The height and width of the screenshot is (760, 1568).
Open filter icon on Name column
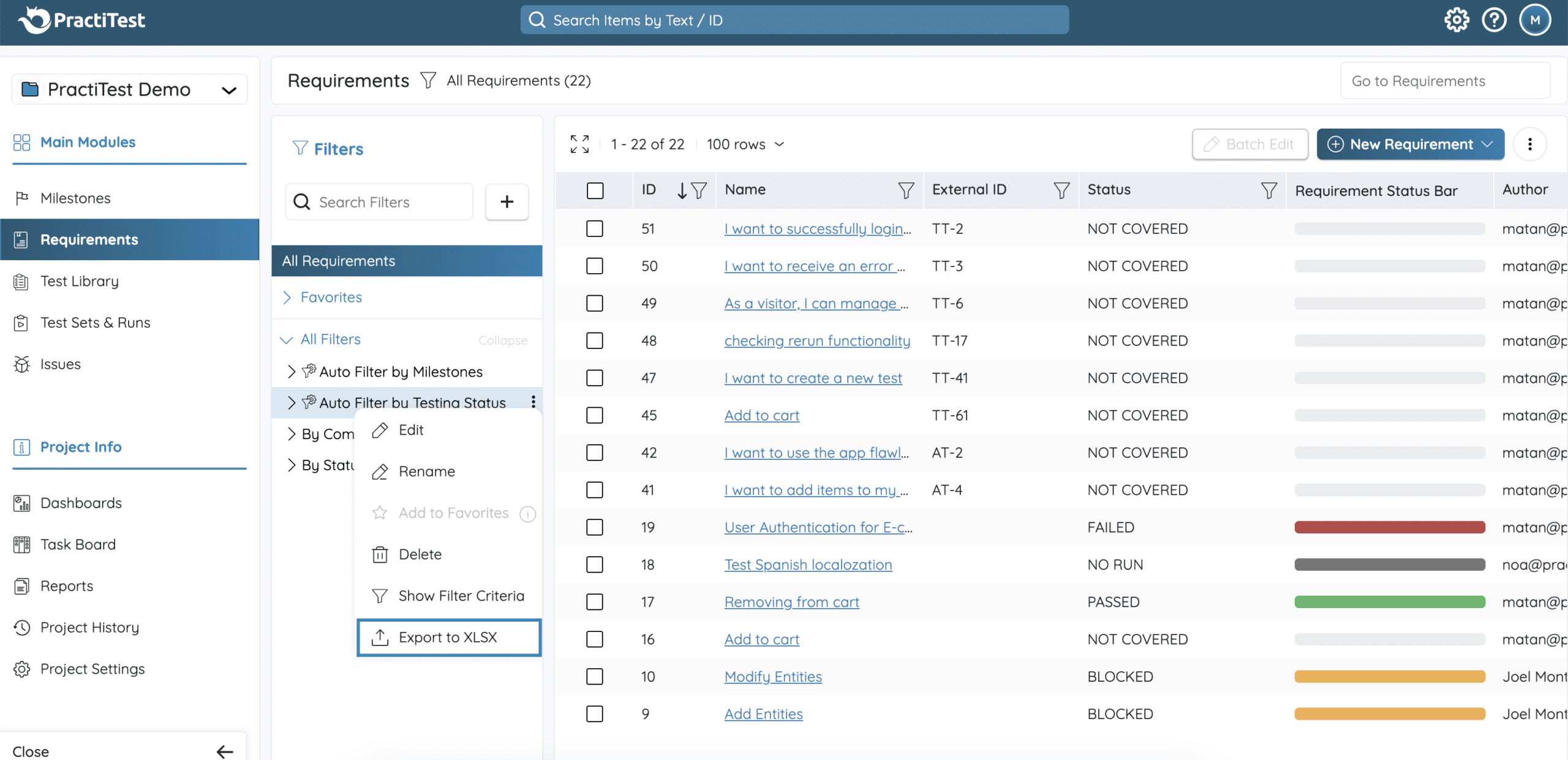coord(905,190)
